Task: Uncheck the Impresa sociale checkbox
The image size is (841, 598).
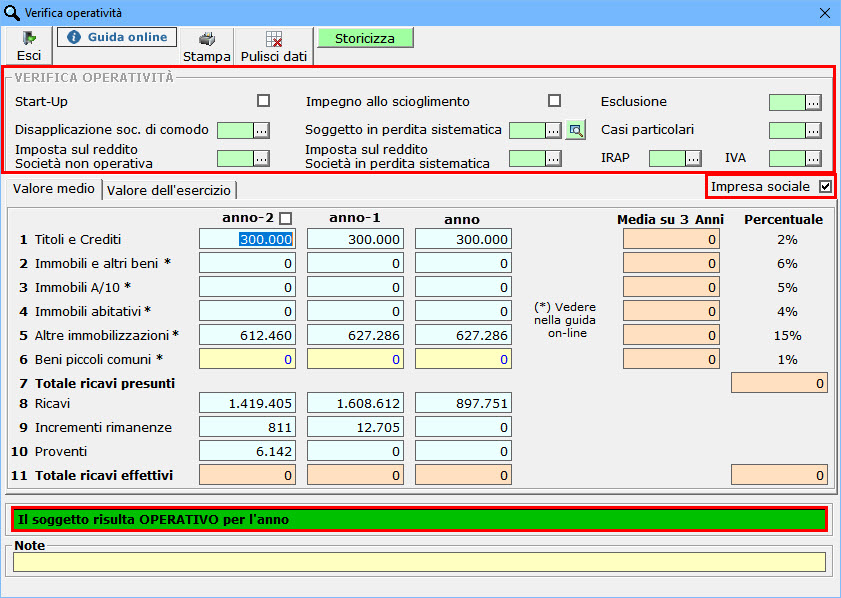Action: tap(825, 187)
